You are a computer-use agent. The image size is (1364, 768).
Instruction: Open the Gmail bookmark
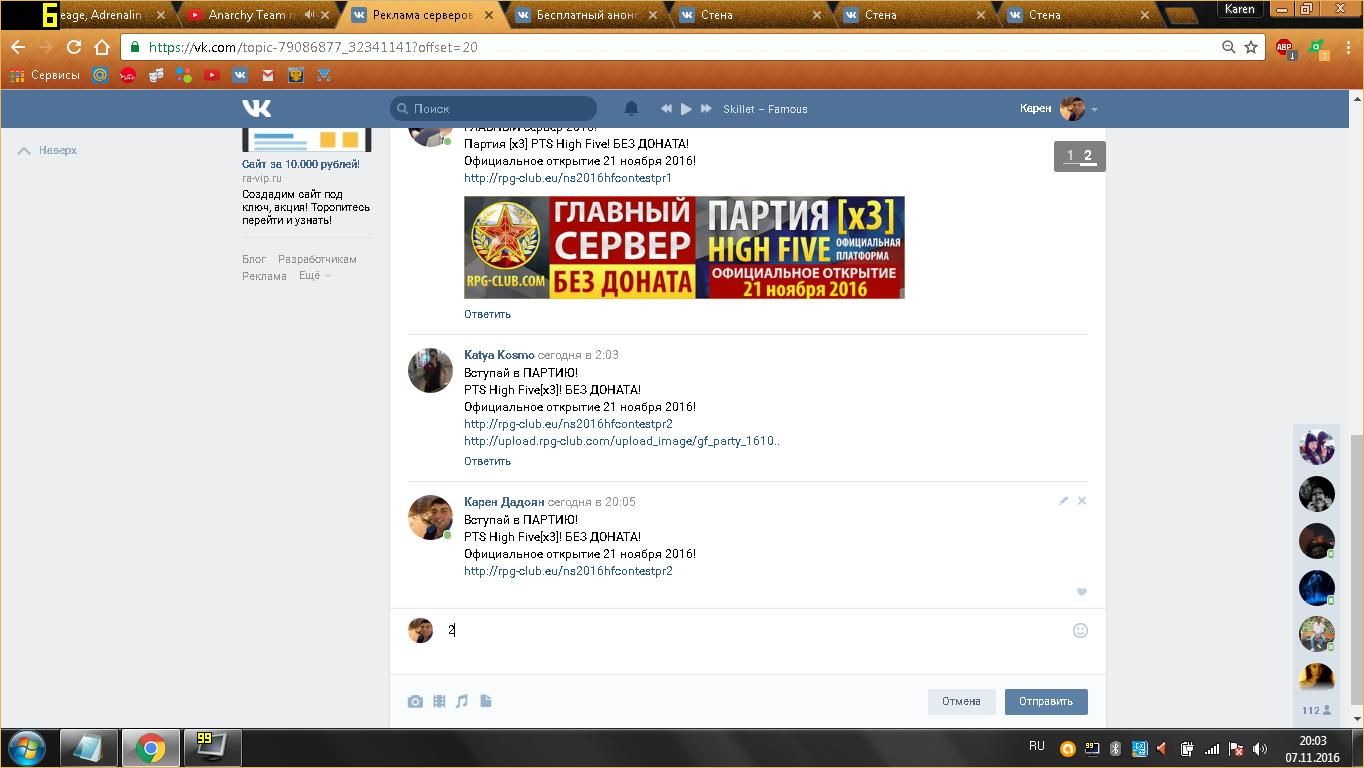point(268,75)
